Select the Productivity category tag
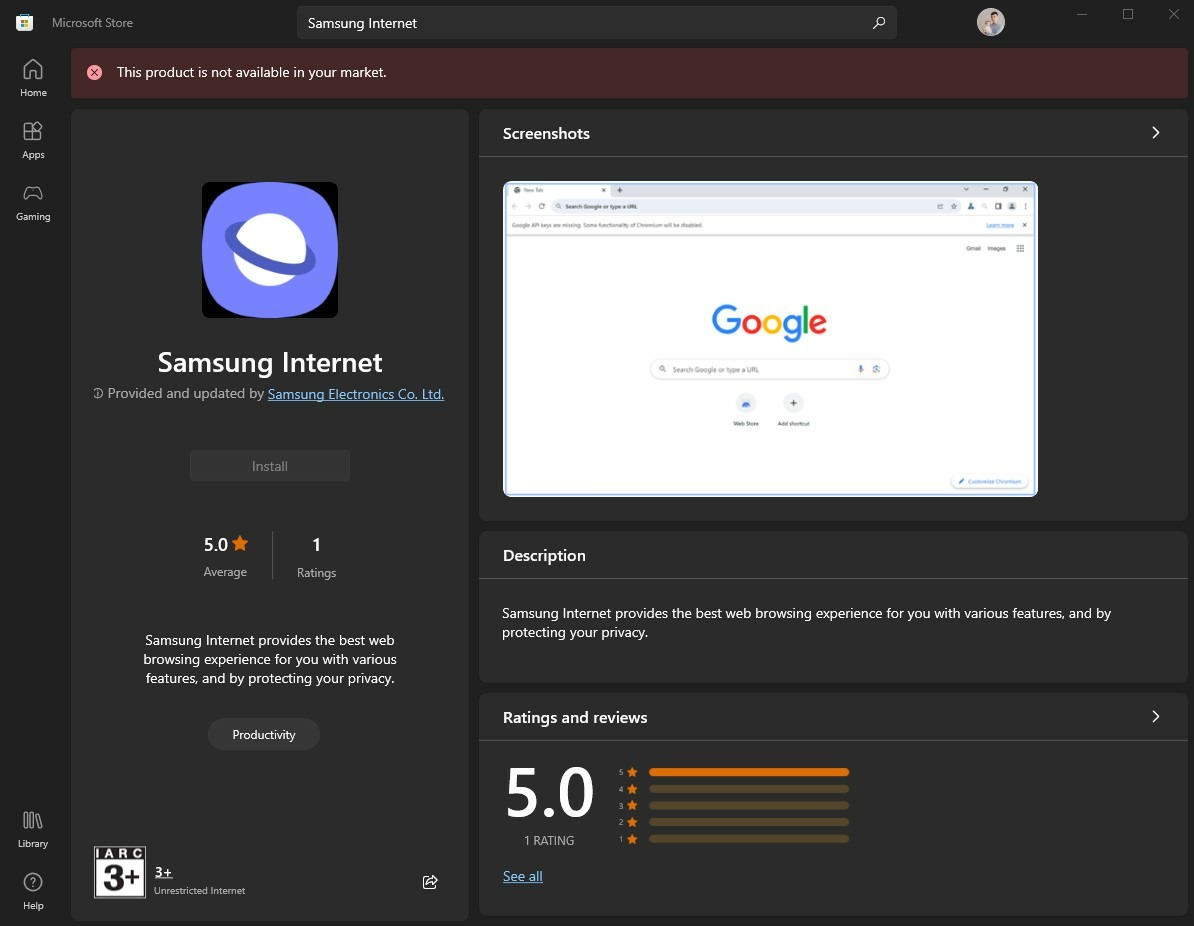The height and width of the screenshot is (926, 1194). click(264, 735)
